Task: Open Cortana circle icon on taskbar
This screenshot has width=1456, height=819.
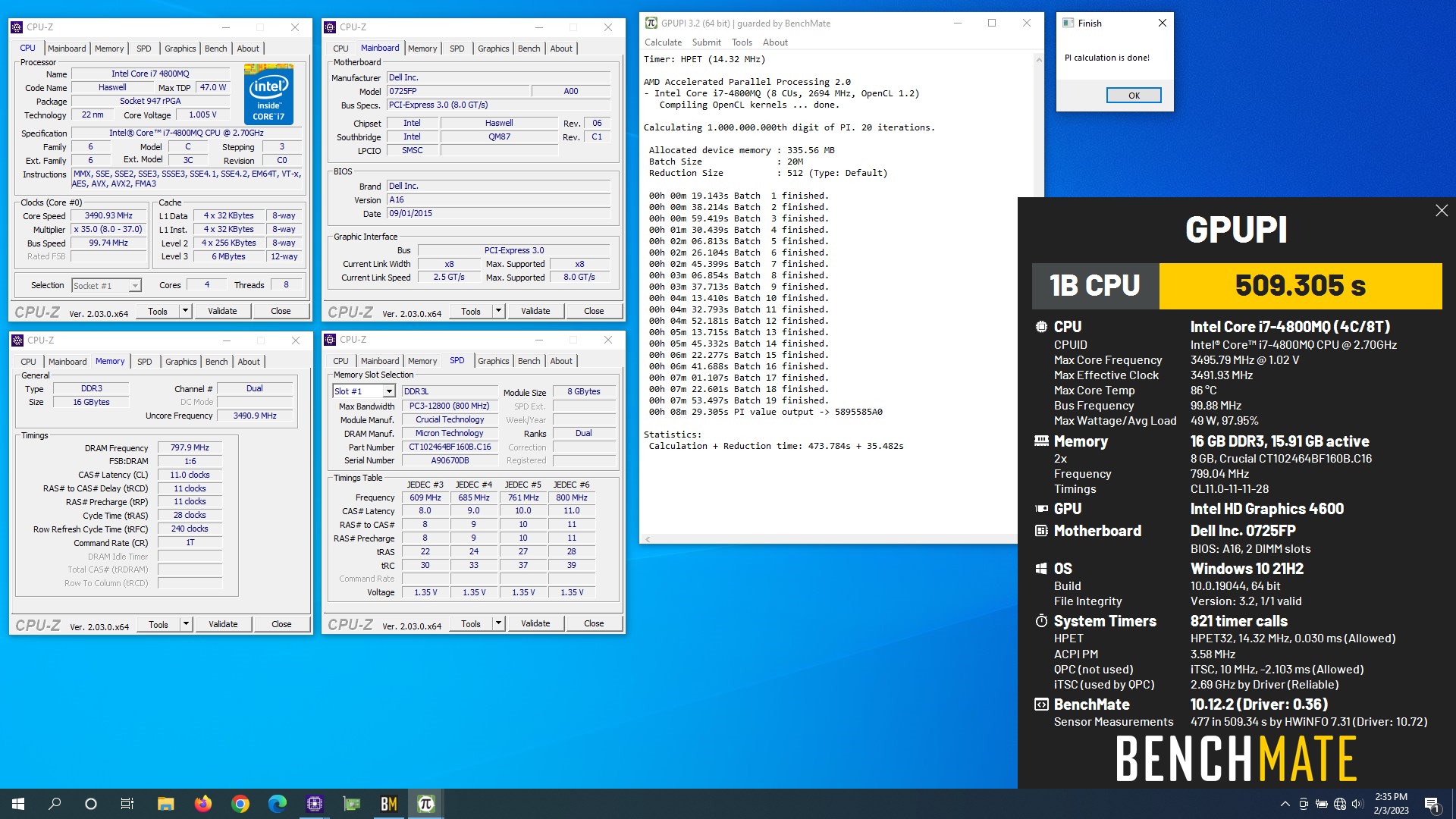Action: pyautogui.click(x=91, y=804)
